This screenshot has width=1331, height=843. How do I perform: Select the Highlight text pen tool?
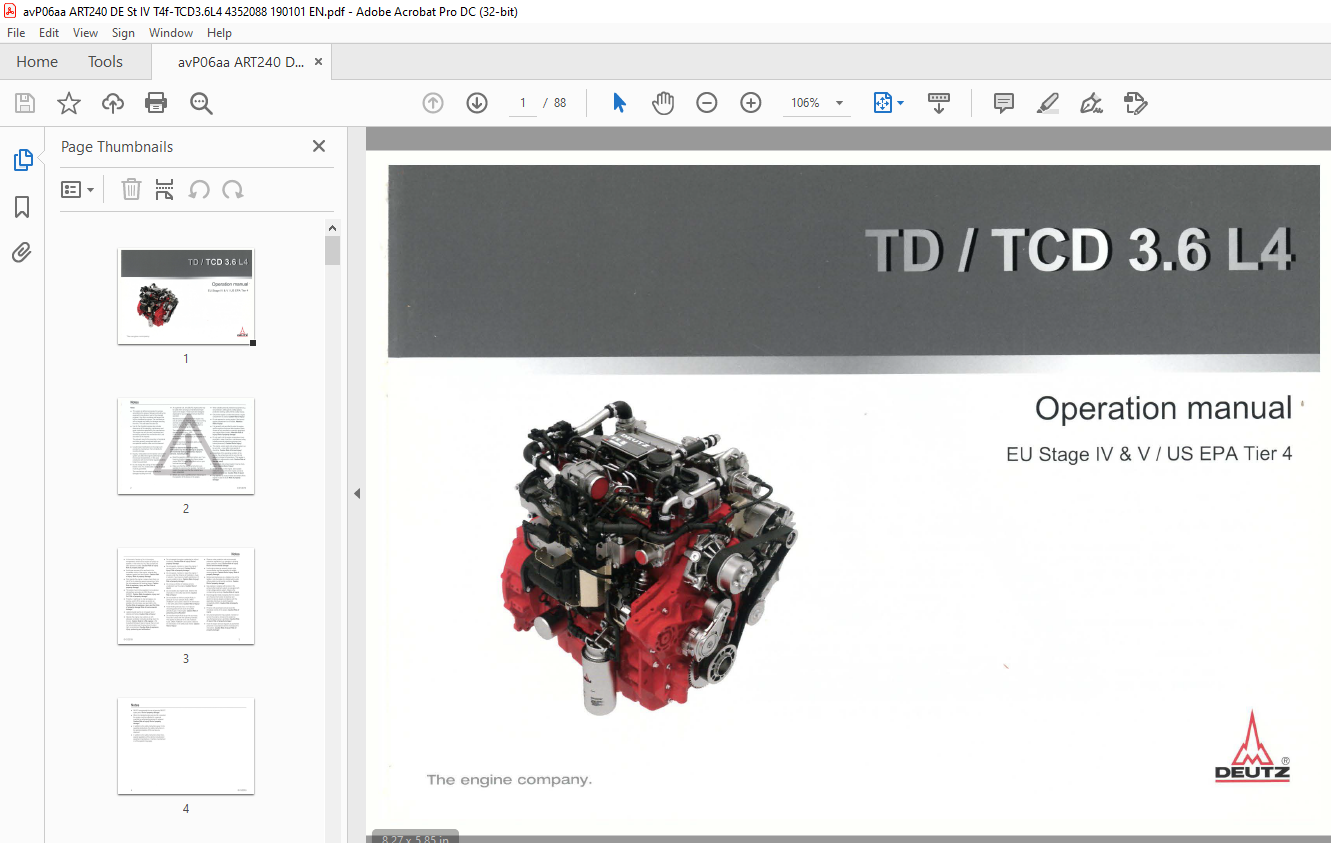tap(1048, 103)
